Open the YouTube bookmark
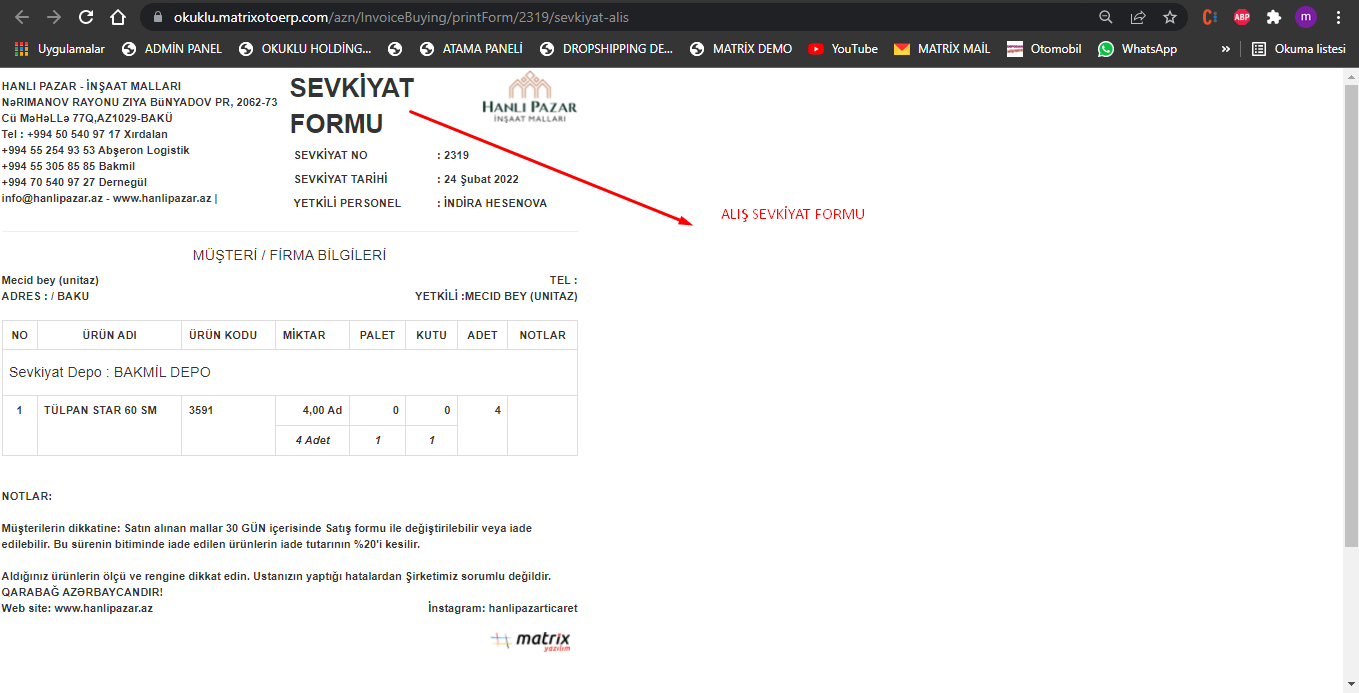 coord(843,49)
